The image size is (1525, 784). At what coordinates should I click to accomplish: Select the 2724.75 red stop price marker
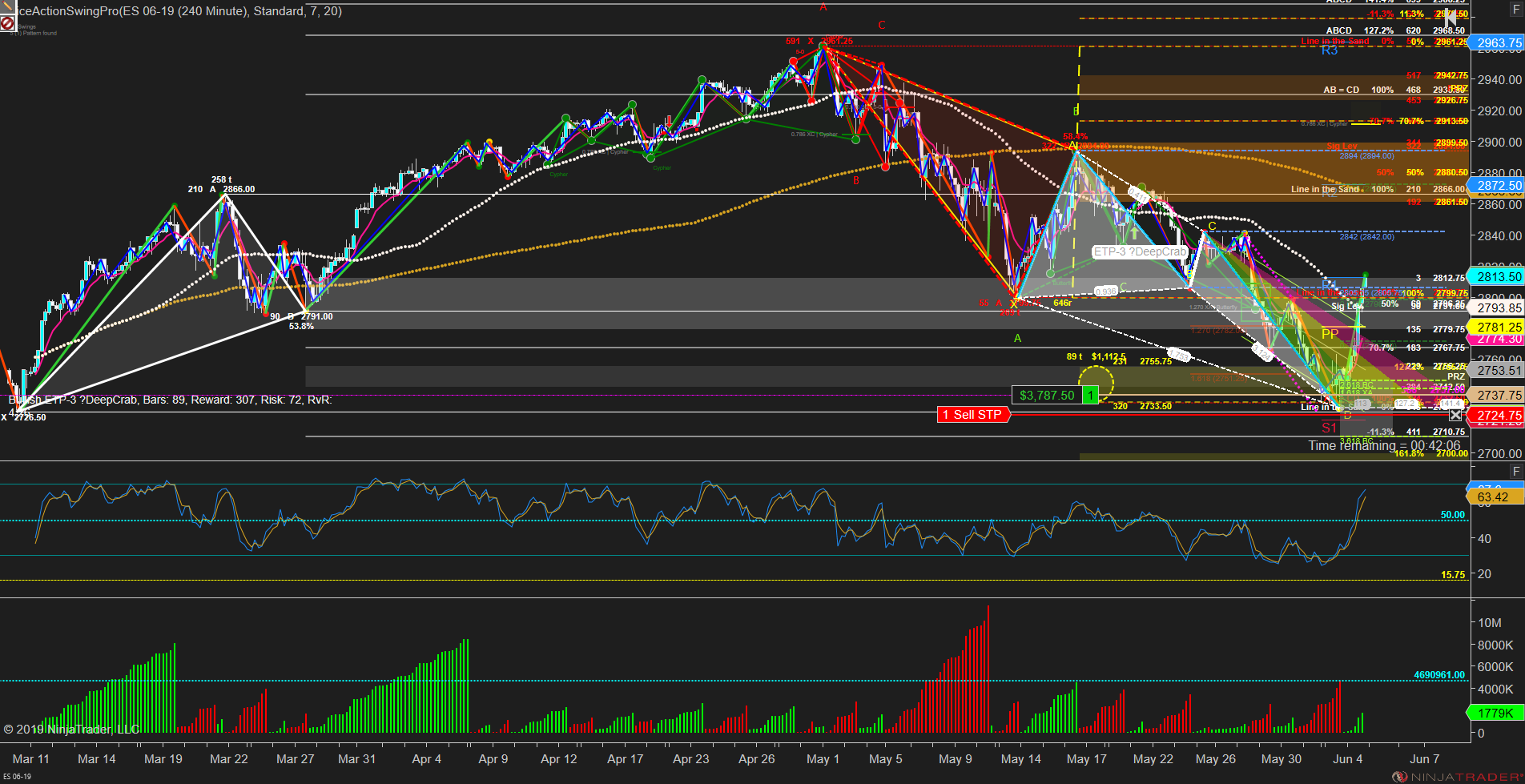[1497, 416]
